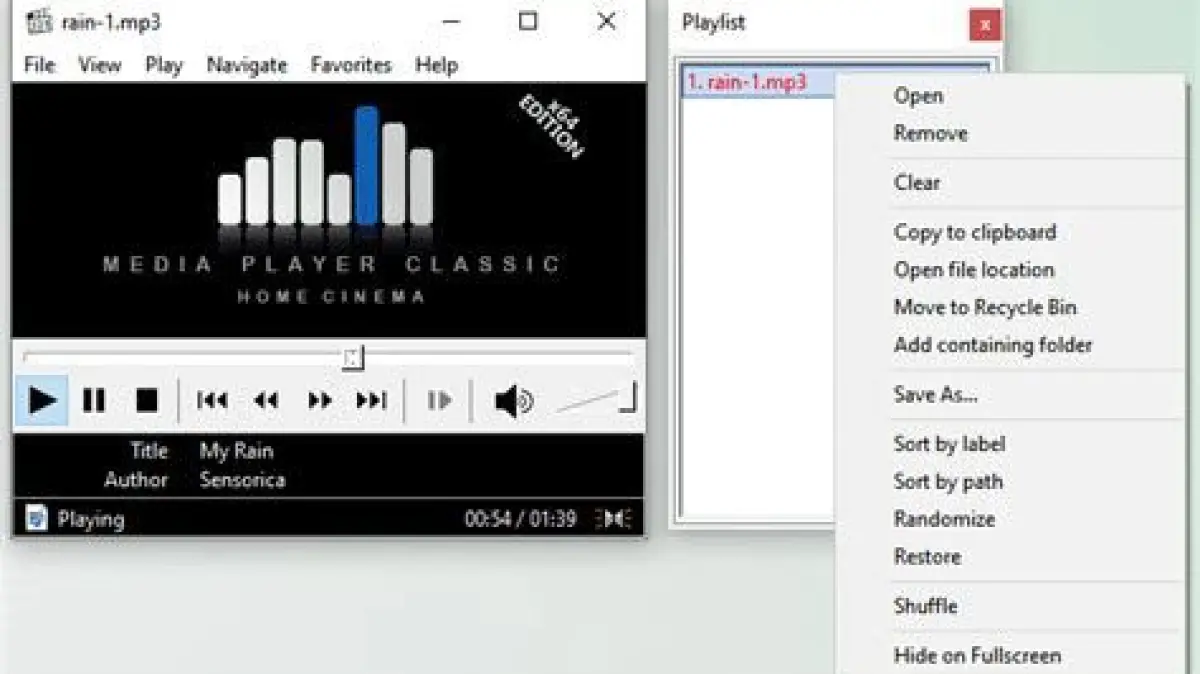
Task: Click the frame step icon
Action: (x=439, y=401)
